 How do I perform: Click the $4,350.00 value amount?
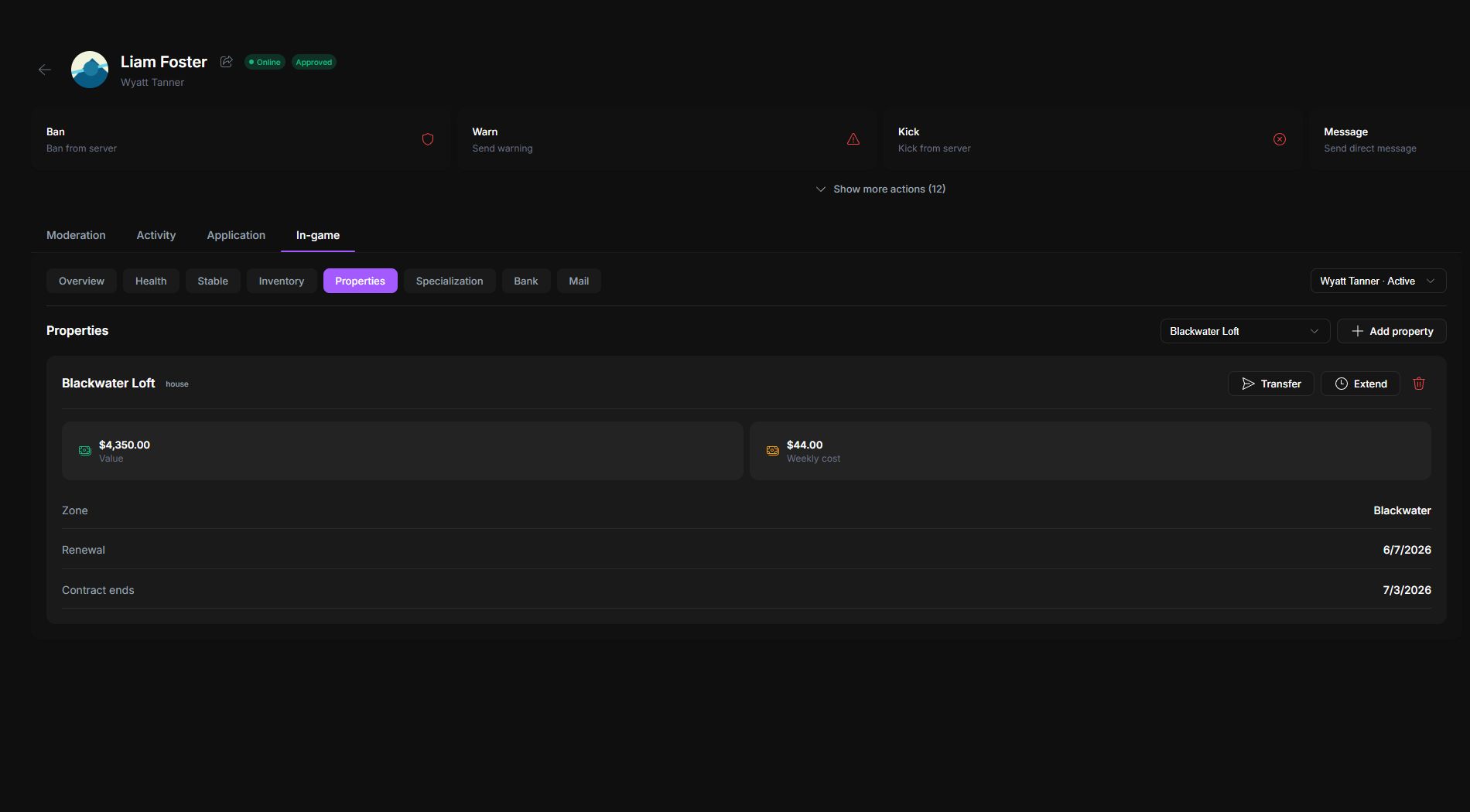pyautogui.click(x=125, y=445)
